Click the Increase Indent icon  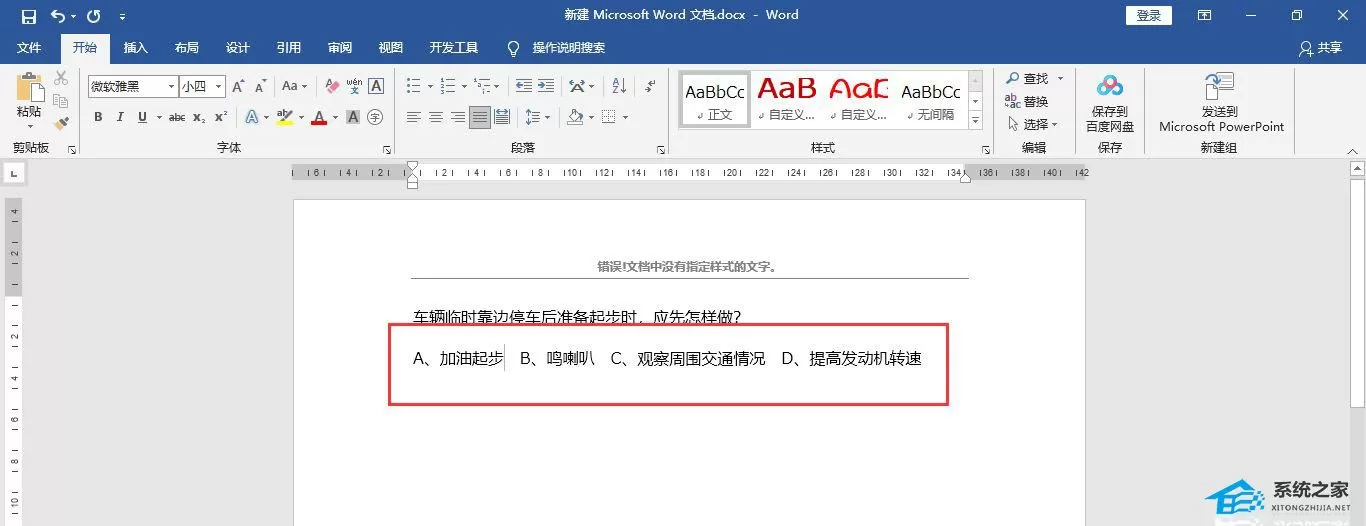(546, 87)
